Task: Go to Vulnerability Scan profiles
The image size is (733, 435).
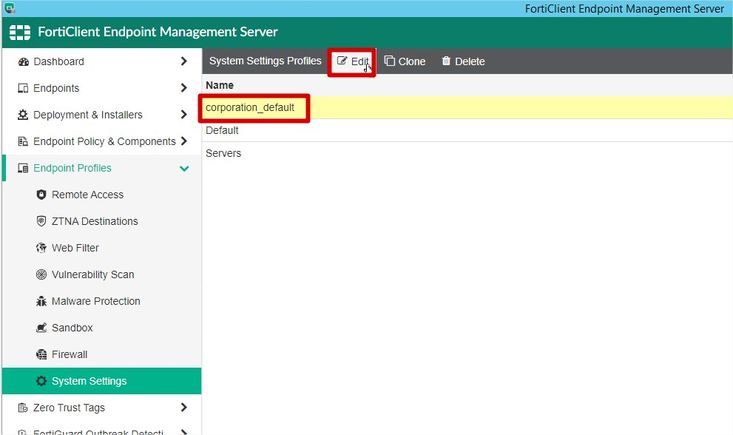Action: click(x=93, y=275)
